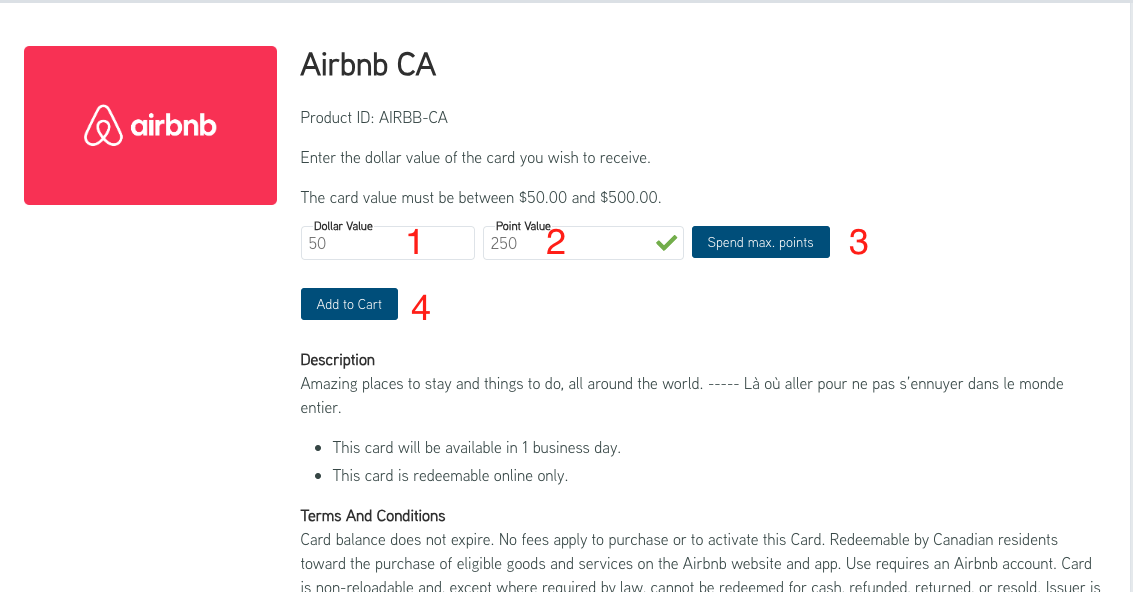The width and height of the screenshot is (1133, 592).
Task: Click the pink Airbnb gift card image
Action: (150, 126)
